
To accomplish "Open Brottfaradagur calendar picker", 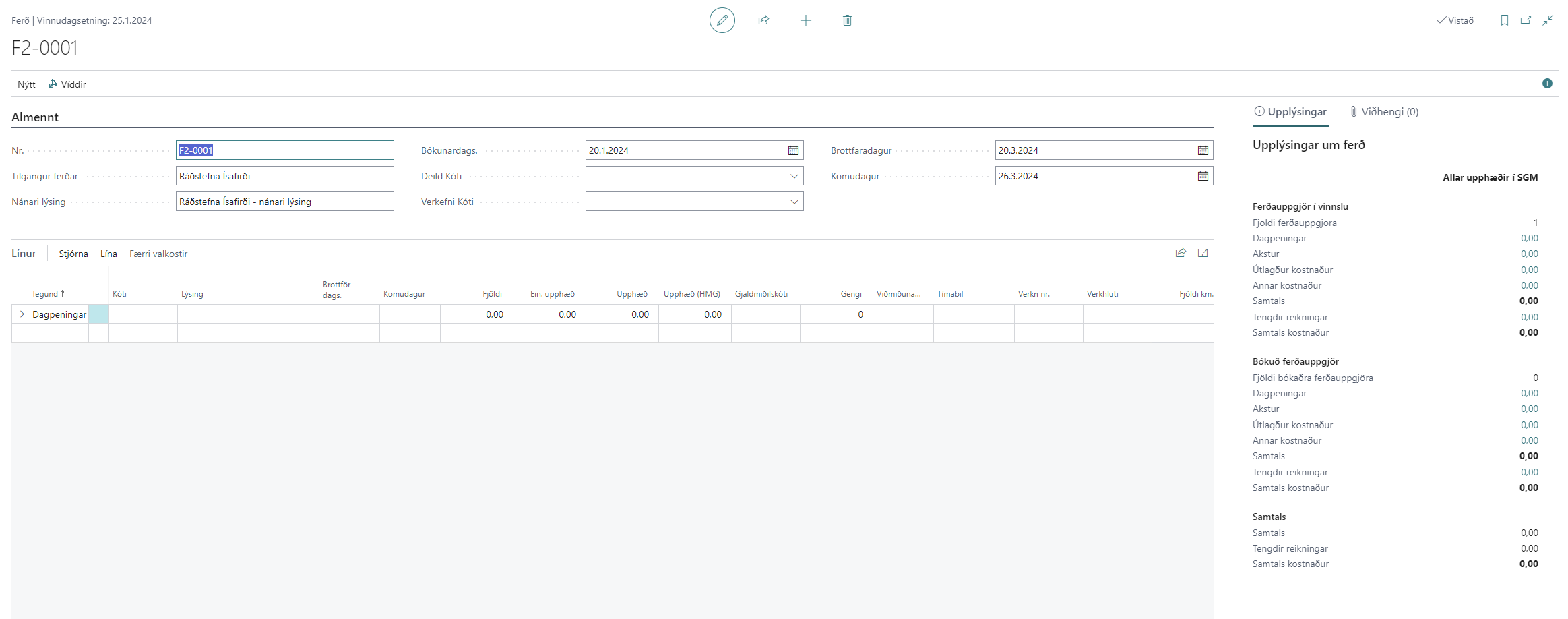I will pyautogui.click(x=1203, y=150).
